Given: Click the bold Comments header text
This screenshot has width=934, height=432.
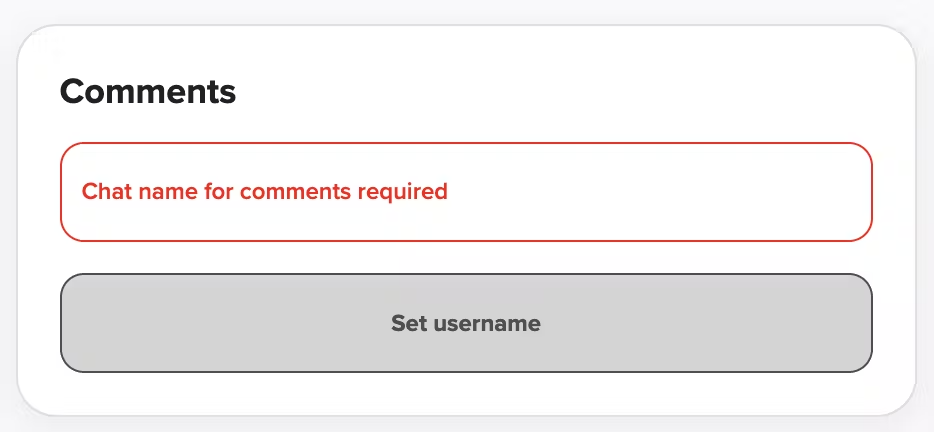Looking at the screenshot, I should tap(148, 91).
